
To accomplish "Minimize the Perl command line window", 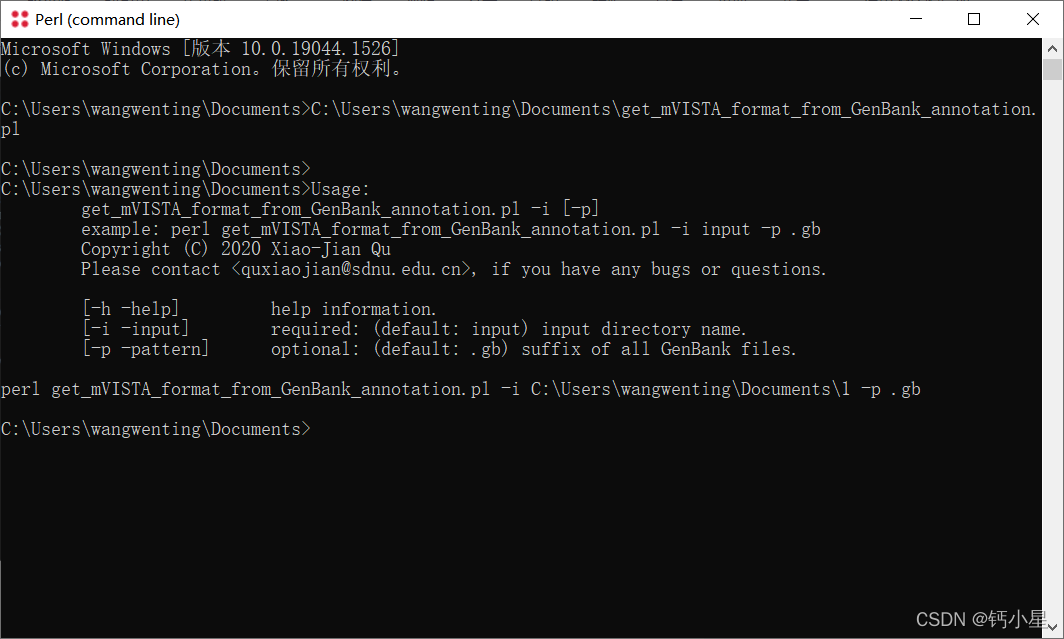I will (916, 19).
